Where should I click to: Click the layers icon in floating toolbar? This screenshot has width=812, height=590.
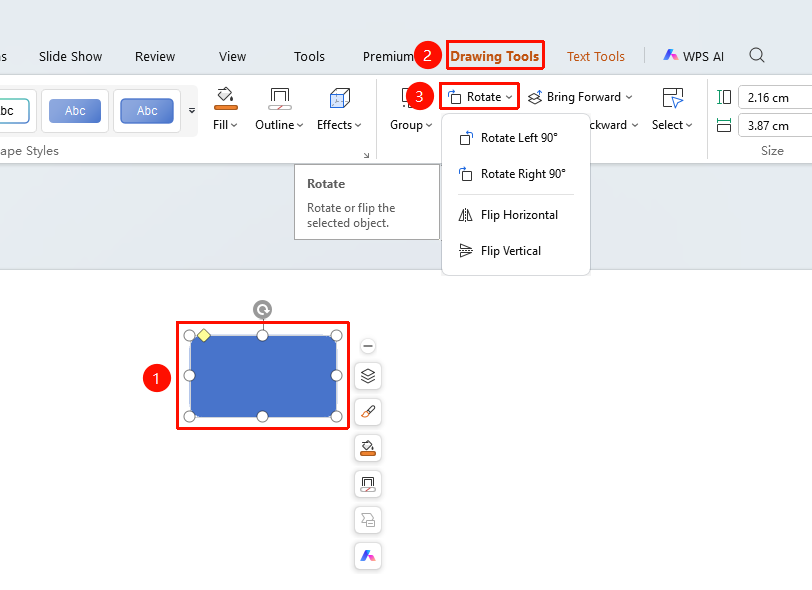[368, 376]
